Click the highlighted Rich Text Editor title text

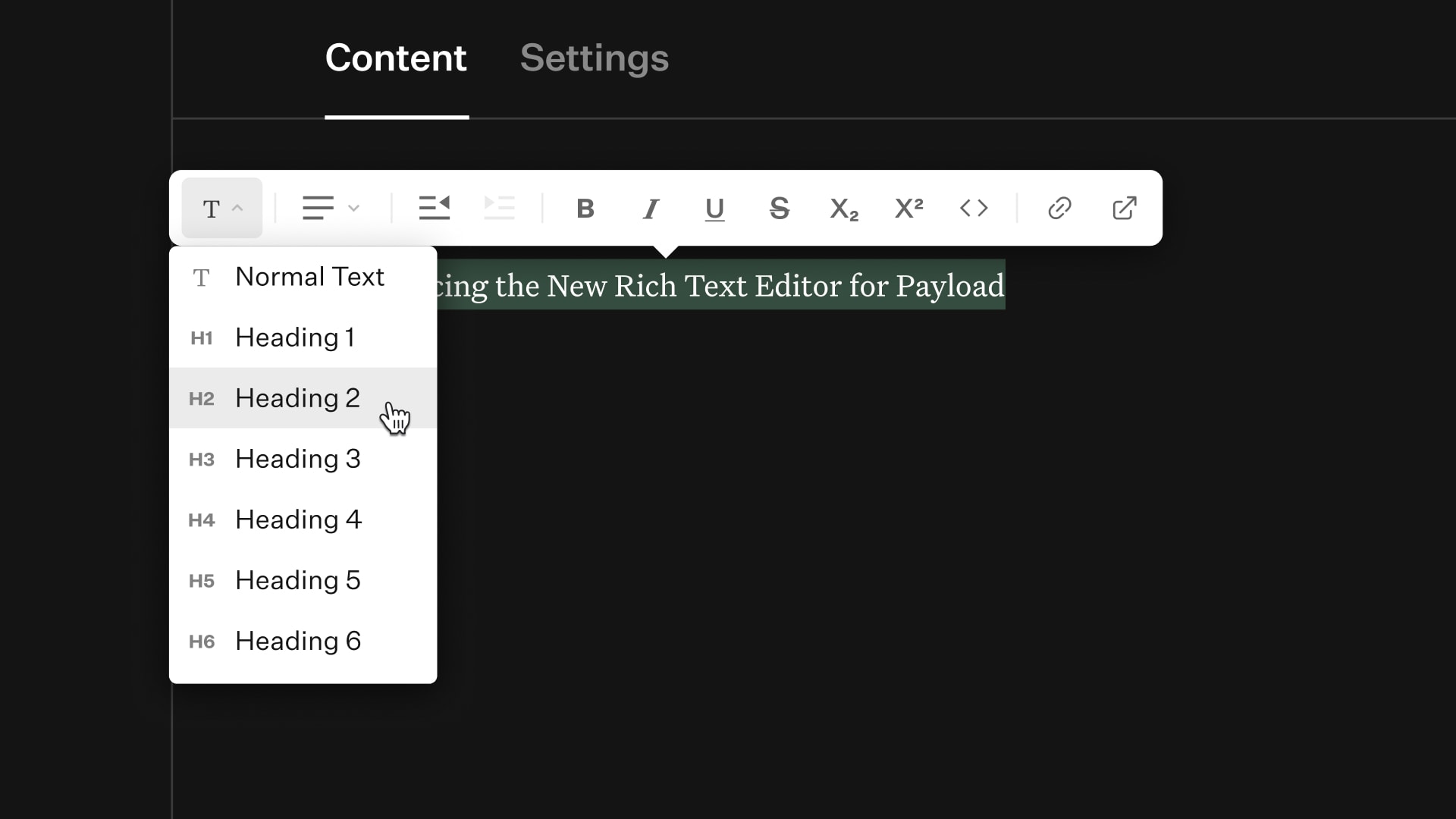pos(720,285)
